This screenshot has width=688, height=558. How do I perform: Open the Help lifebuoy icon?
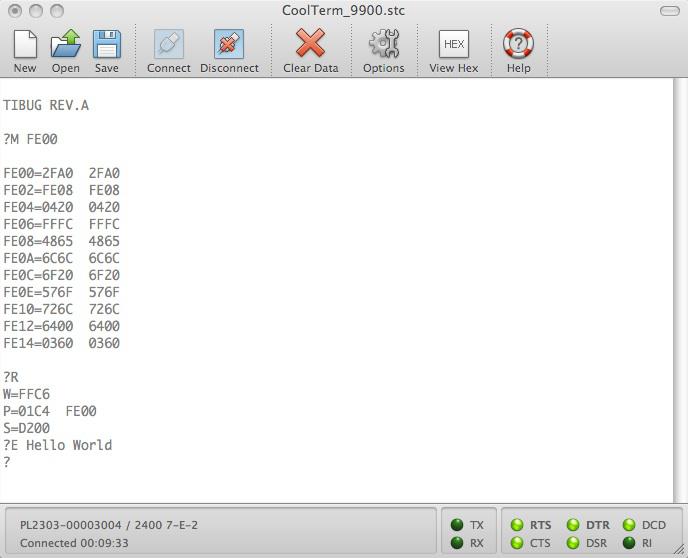pyautogui.click(x=518, y=45)
